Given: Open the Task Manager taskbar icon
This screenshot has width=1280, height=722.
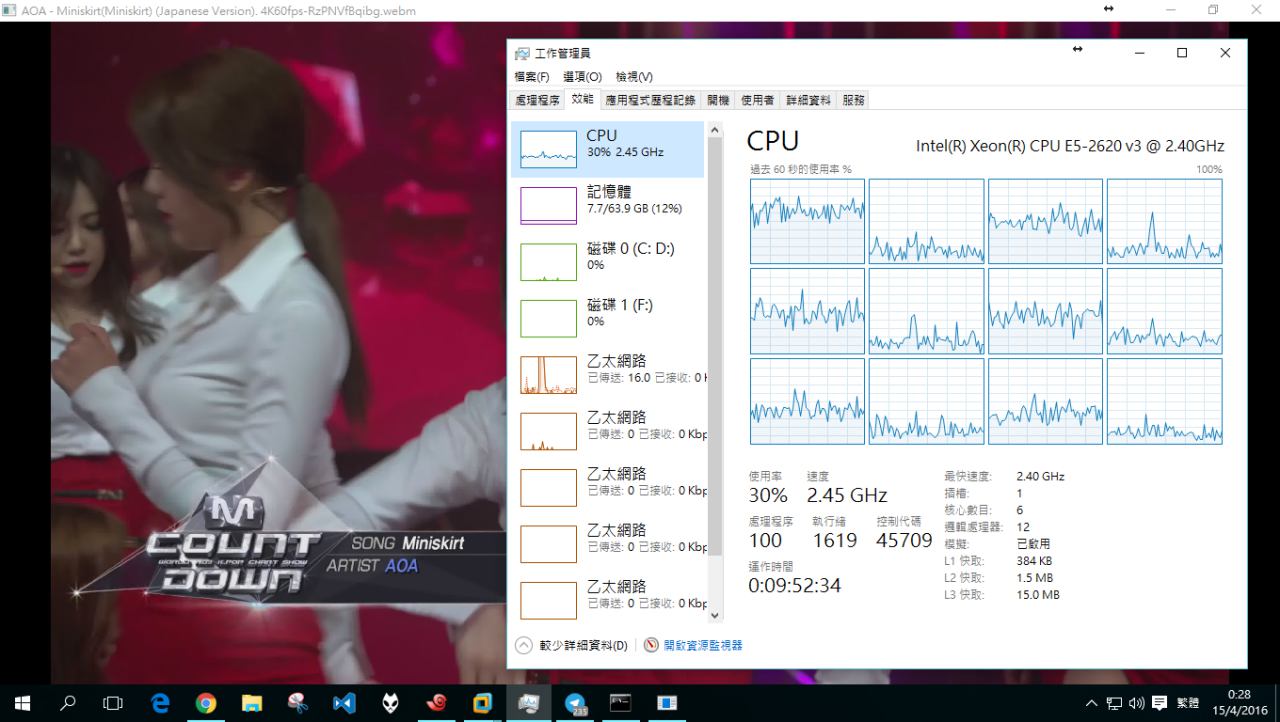Looking at the screenshot, I should [x=528, y=703].
